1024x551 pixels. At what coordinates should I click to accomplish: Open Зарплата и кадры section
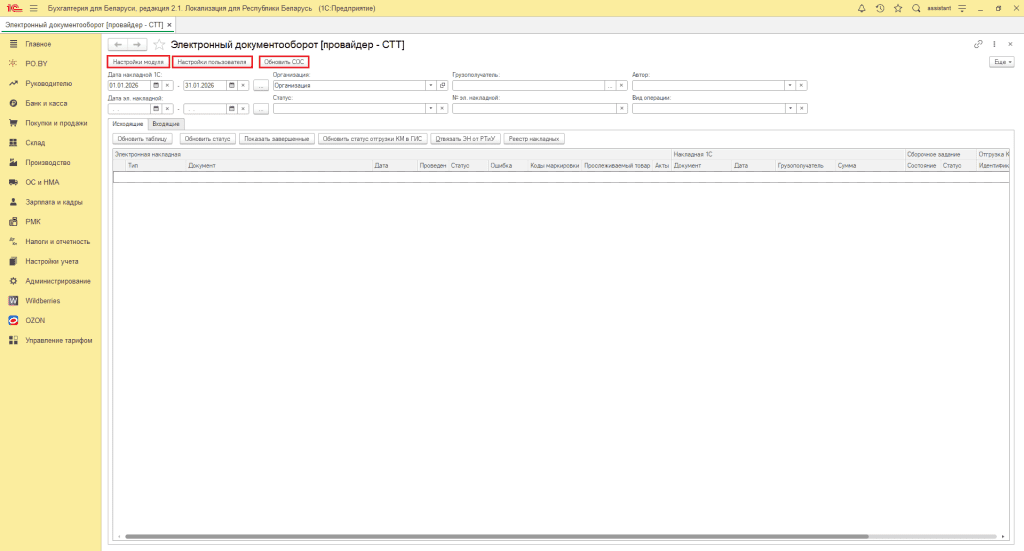coord(54,202)
